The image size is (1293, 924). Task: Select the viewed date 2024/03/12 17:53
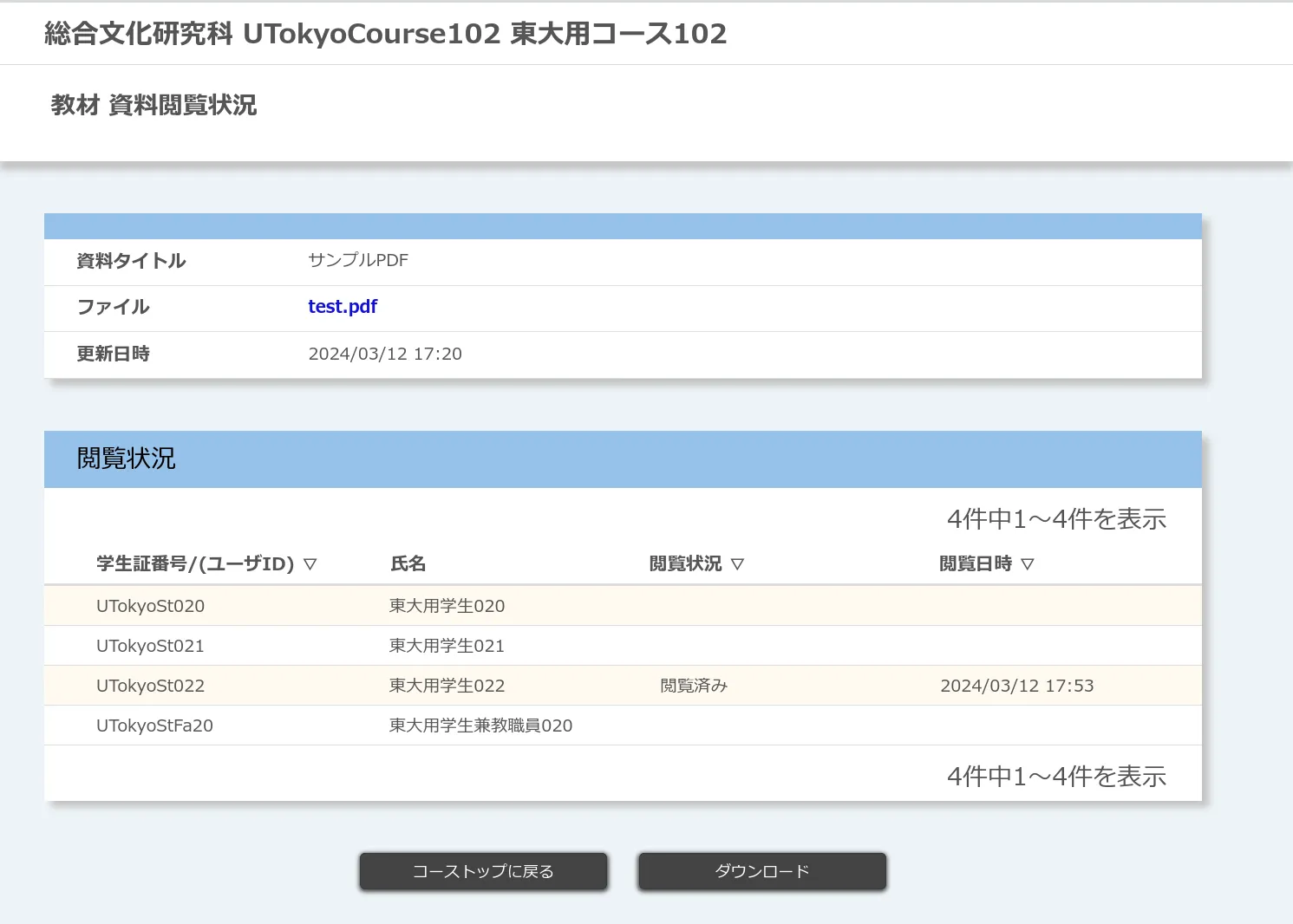point(1016,686)
